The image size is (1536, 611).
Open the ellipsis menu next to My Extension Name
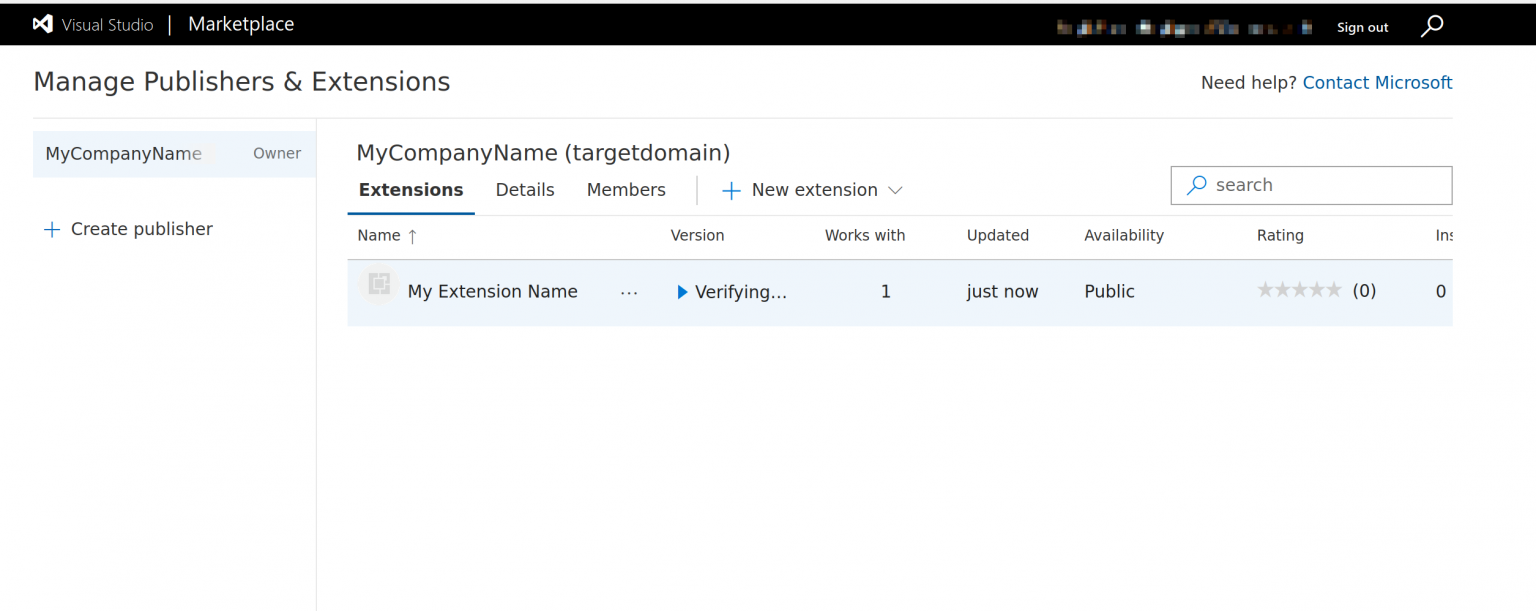pyautogui.click(x=629, y=292)
